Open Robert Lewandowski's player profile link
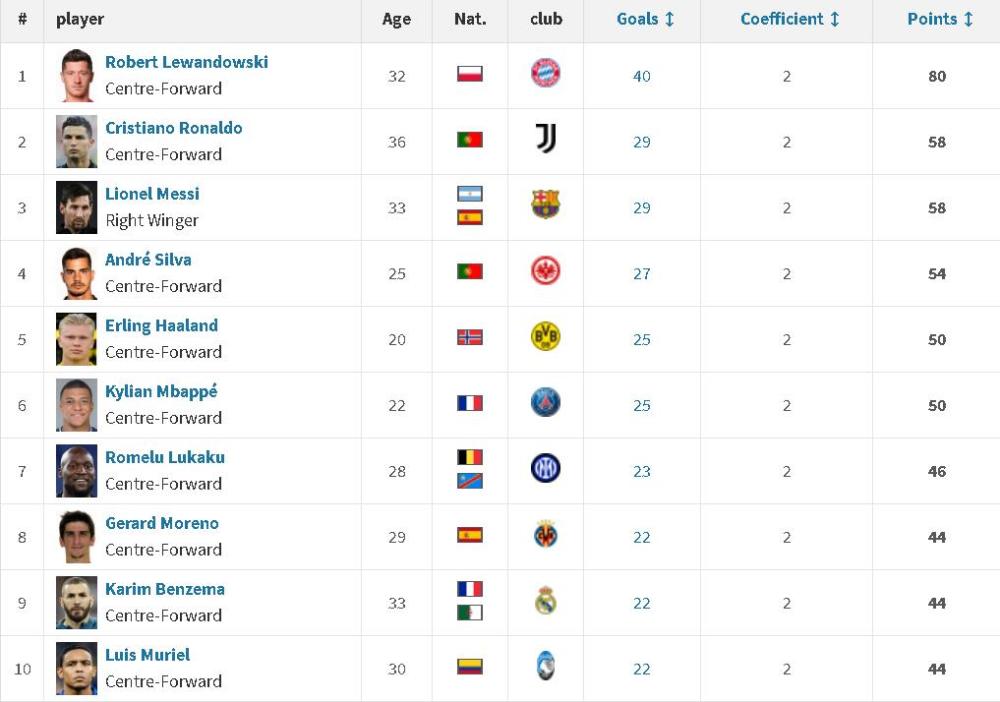 click(186, 62)
